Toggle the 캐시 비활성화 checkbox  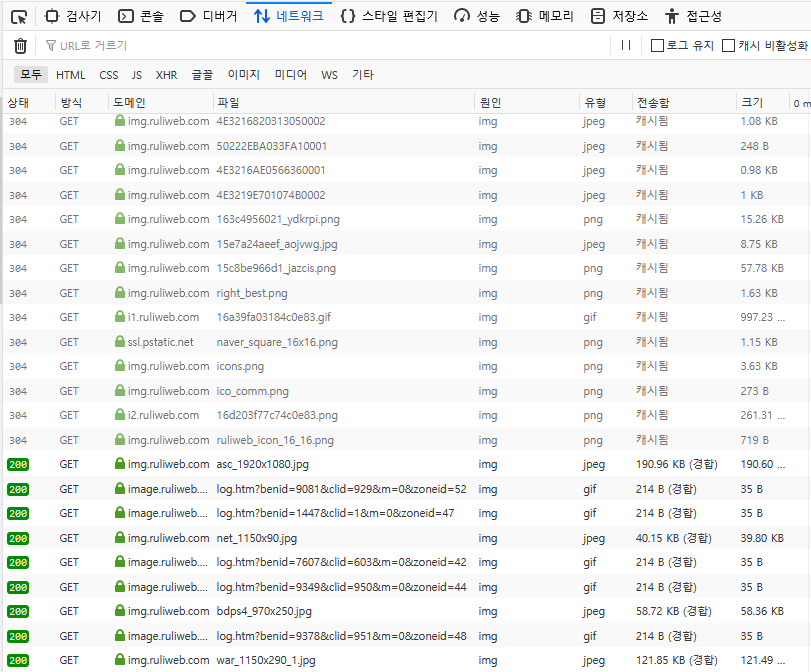(728, 45)
